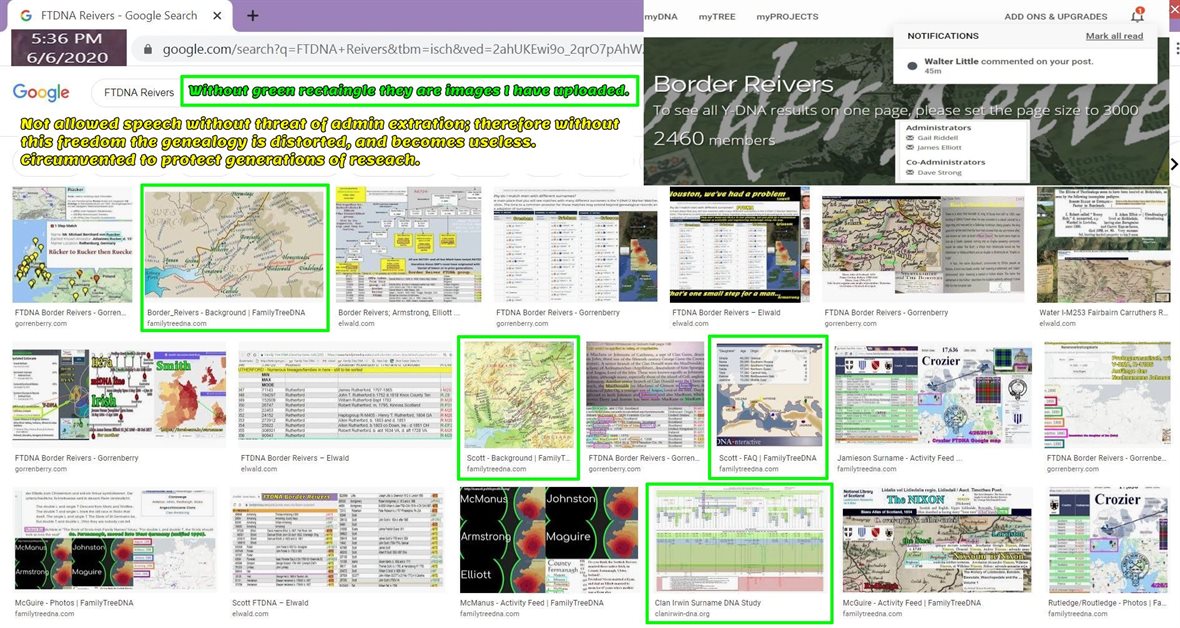Open ADD ONS & UPGRADES
Image resolution: width=1180 pixels, height=628 pixels.
click(x=1055, y=17)
